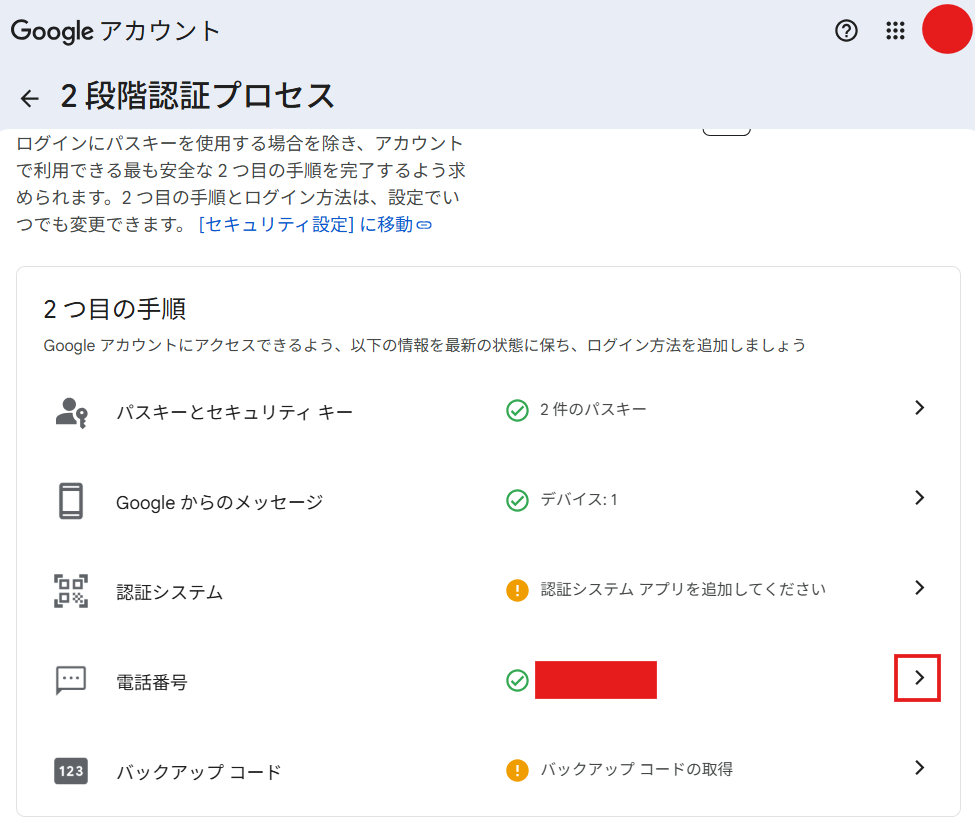Click the 2 段階認証プロセス page title
This screenshot has width=975, height=824.
pyautogui.click(x=197, y=96)
